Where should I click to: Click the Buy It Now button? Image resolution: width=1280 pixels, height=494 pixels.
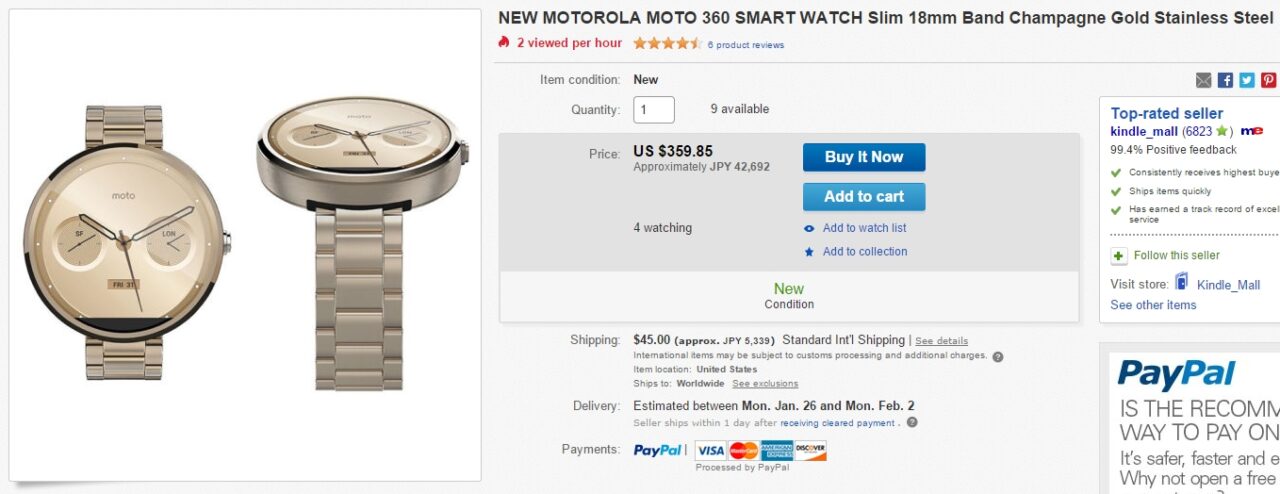click(864, 157)
